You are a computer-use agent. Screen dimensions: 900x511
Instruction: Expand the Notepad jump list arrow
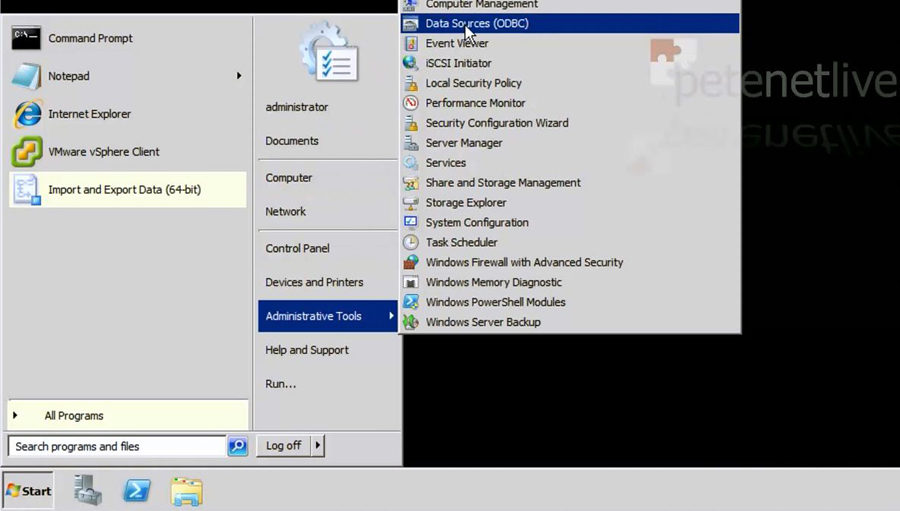point(239,76)
